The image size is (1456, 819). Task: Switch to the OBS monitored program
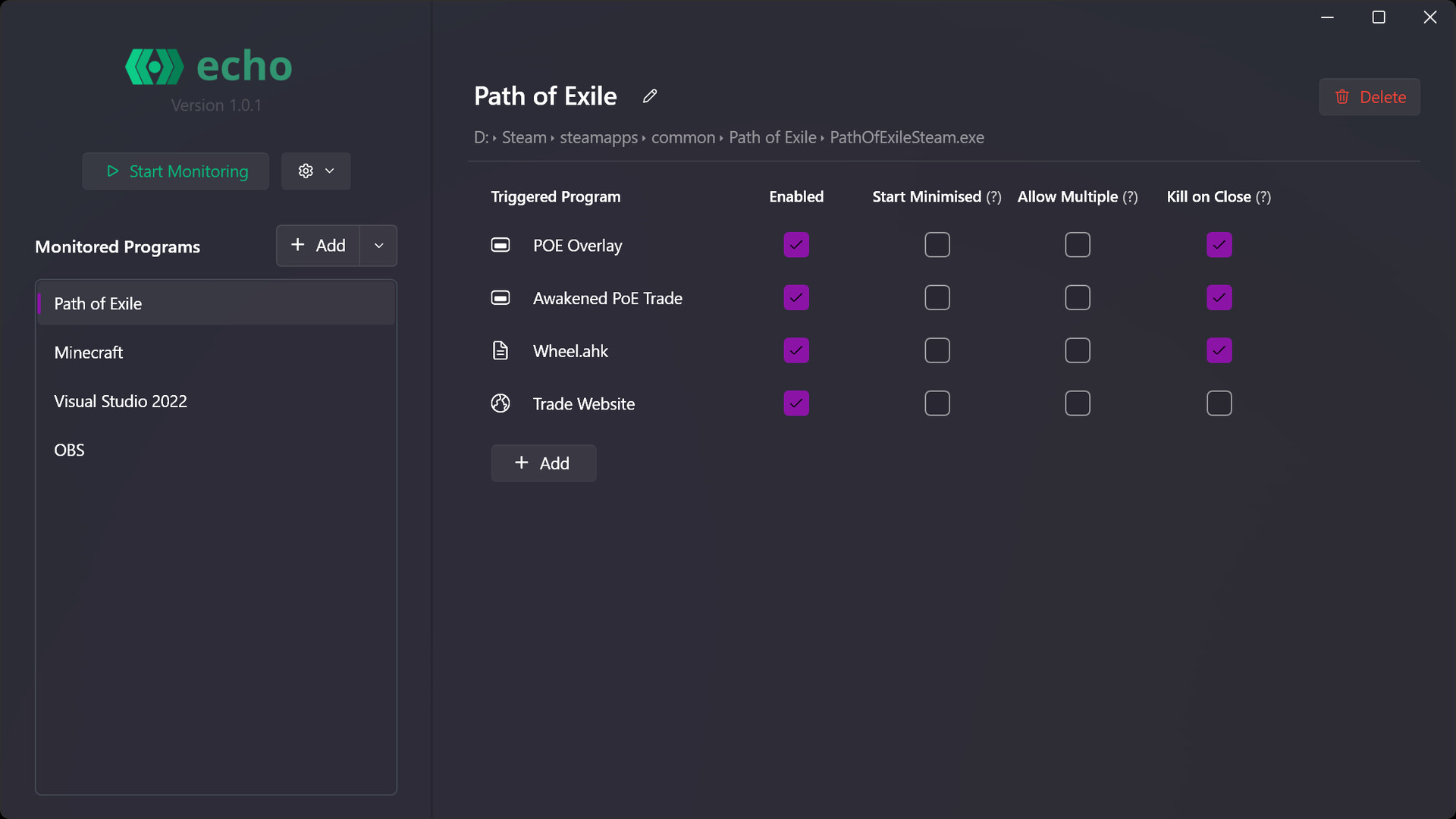[69, 450]
